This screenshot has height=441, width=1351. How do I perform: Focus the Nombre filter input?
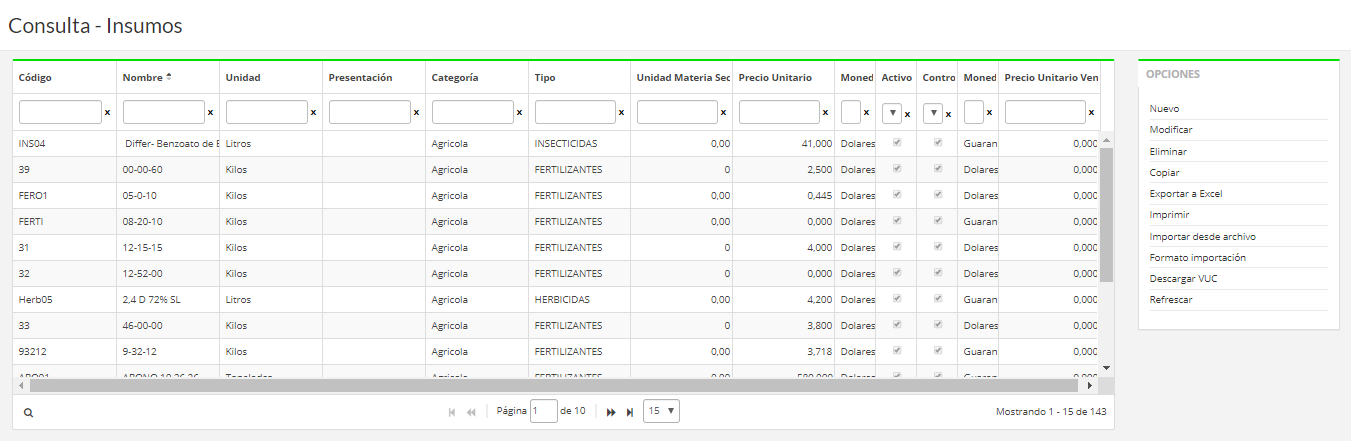coord(163,112)
